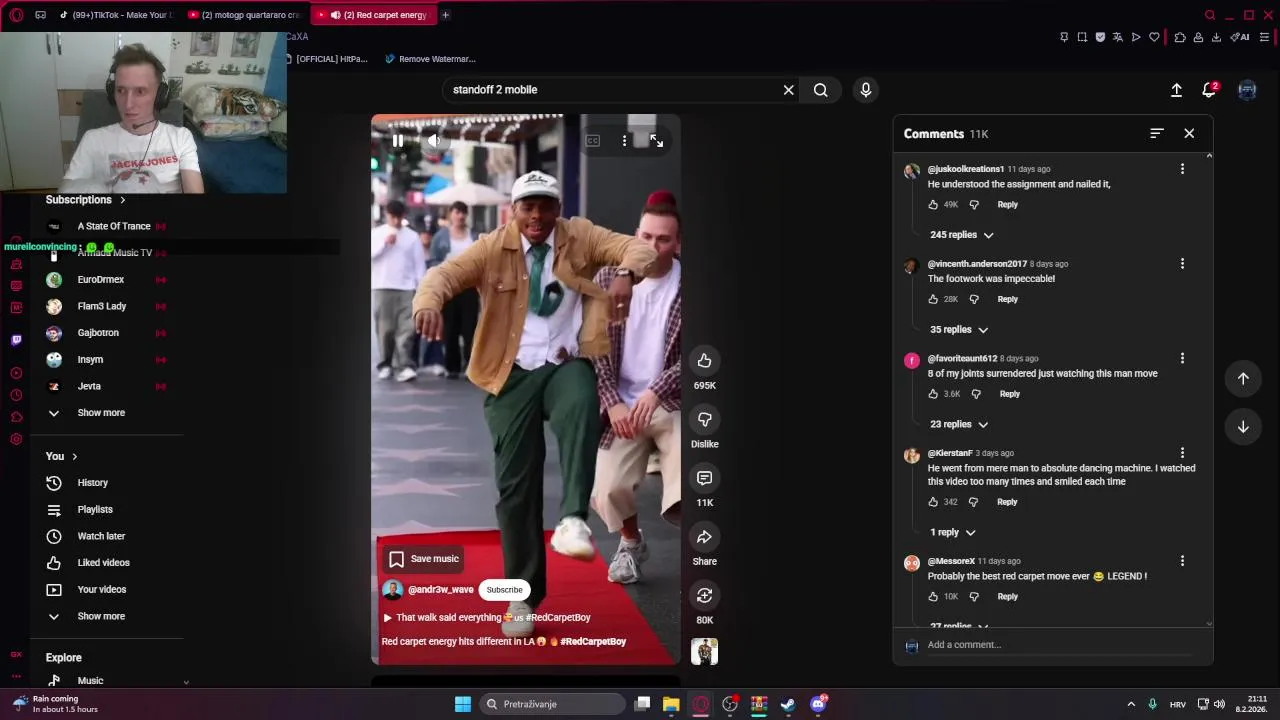Expand 35 replies under @vincenth.anderson2017

[x=958, y=329]
